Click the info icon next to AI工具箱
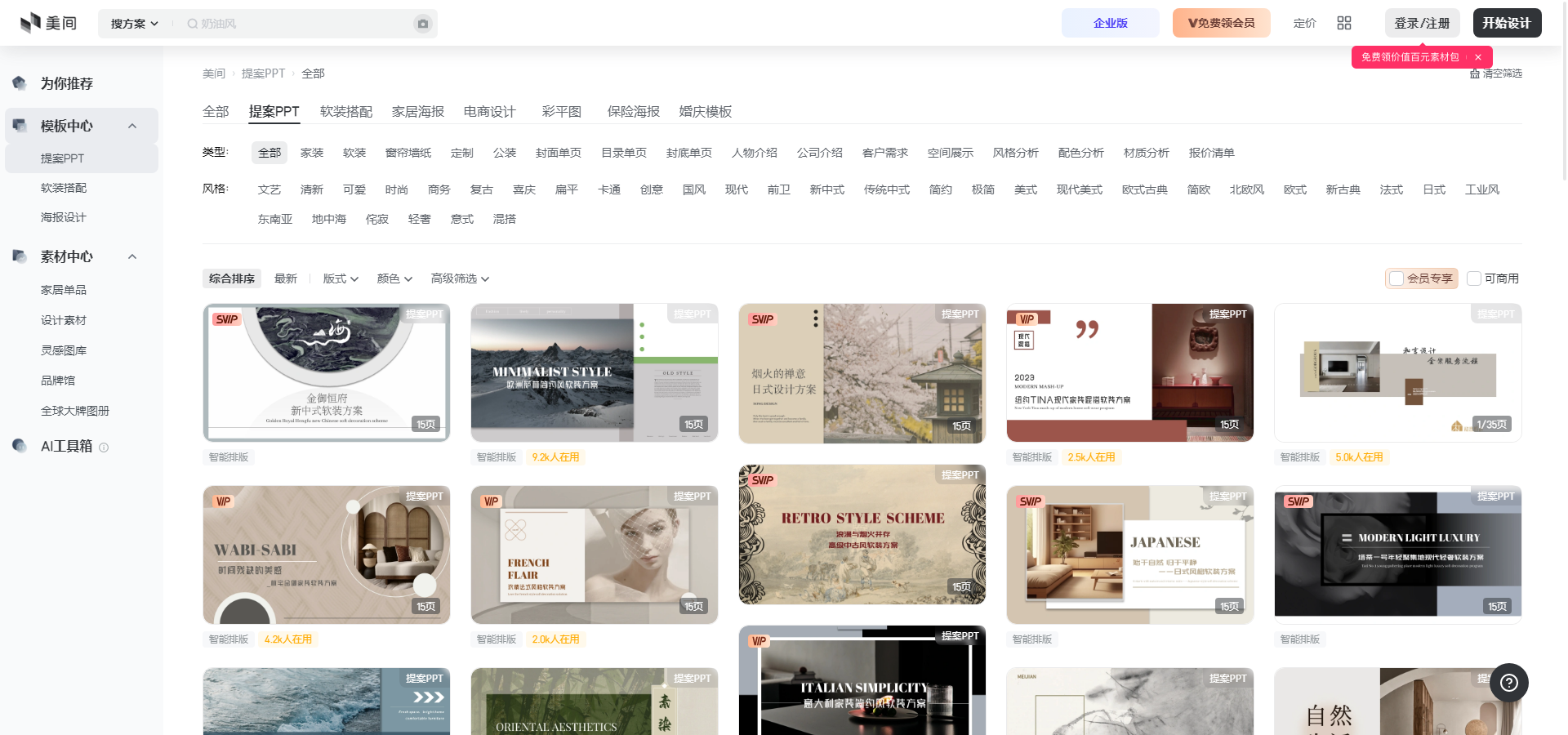Viewport: 1568px width, 735px height. coord(104,448)
